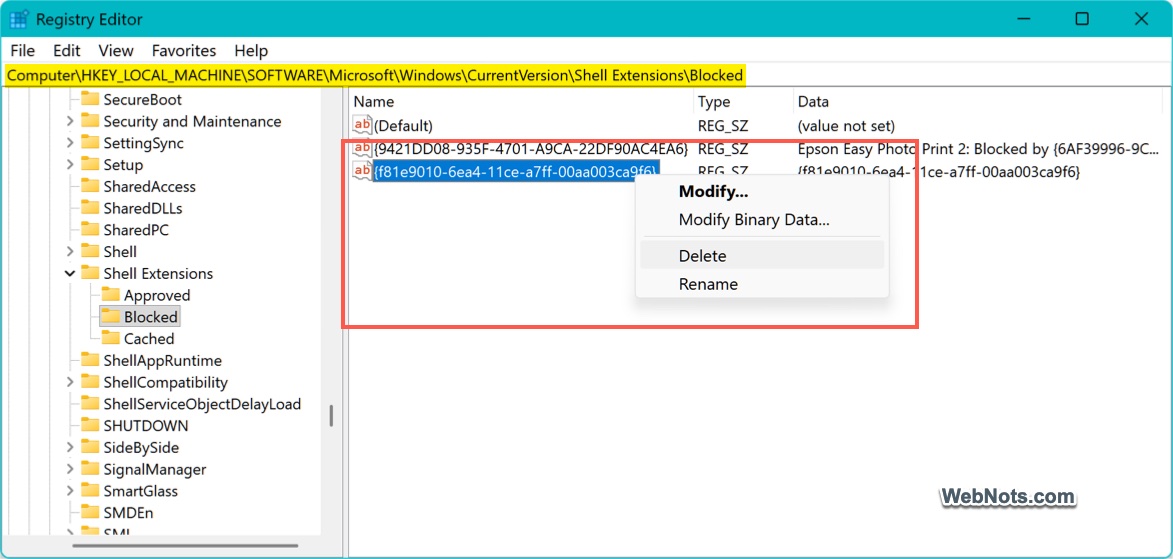Click the tree pane vertical scrollbar thumb
This screenshot has height=559, width=1173.
(x=331, y=415)
